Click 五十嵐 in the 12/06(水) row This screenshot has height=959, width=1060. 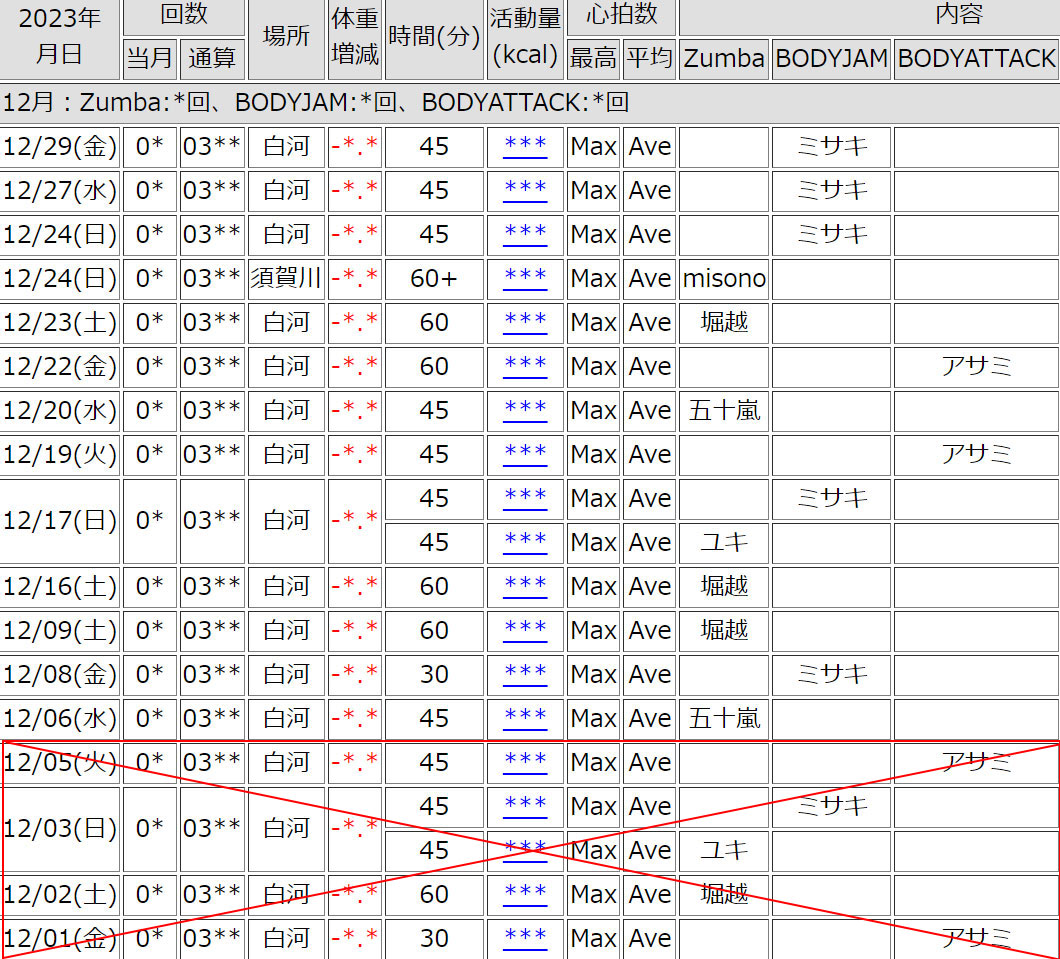(x=724, y=718)
